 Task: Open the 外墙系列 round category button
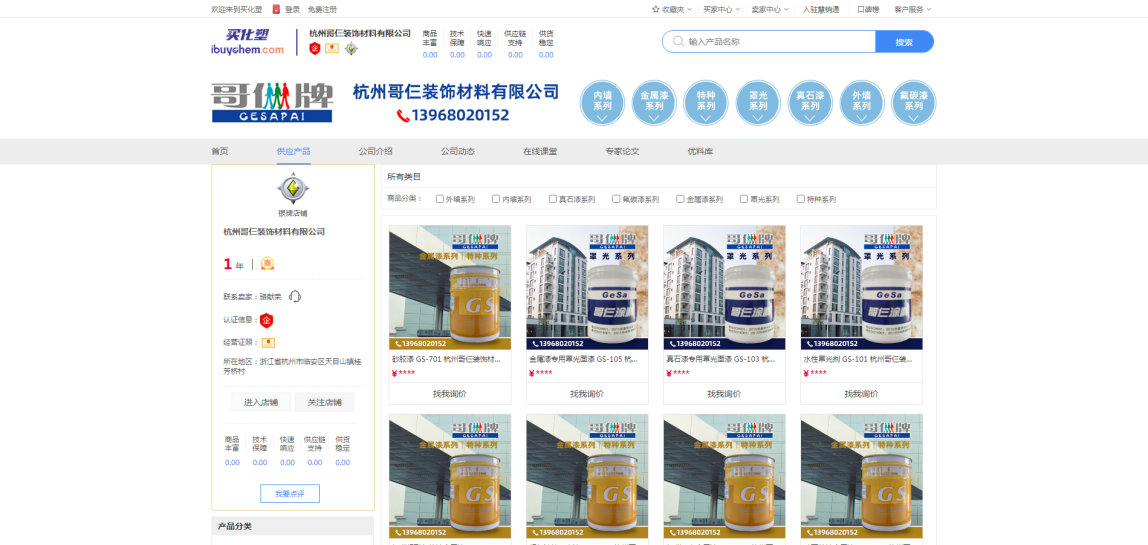click(x=862, y=103)
